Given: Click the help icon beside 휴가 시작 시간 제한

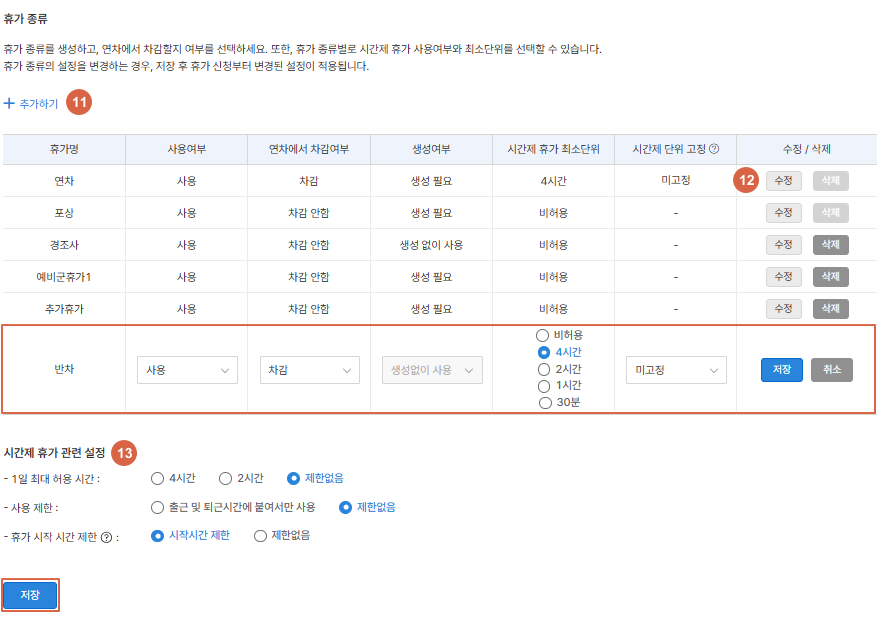Looking at the screenshot, I should coord(106,537).
